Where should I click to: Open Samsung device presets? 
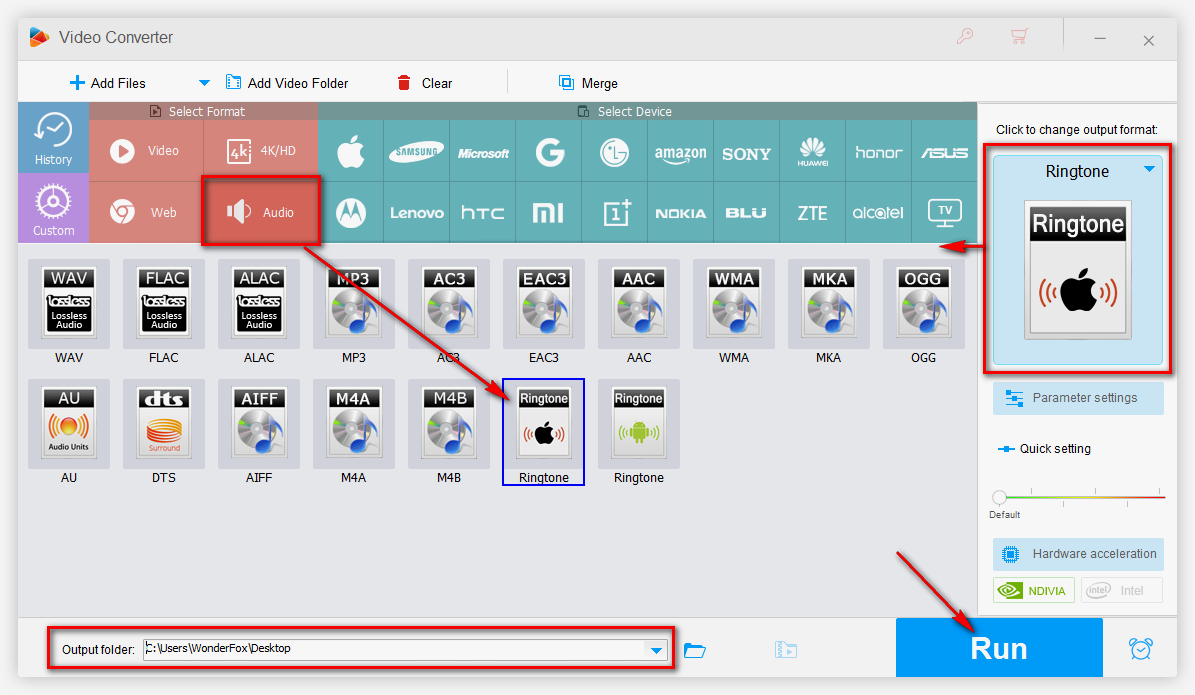pos(417,151)
